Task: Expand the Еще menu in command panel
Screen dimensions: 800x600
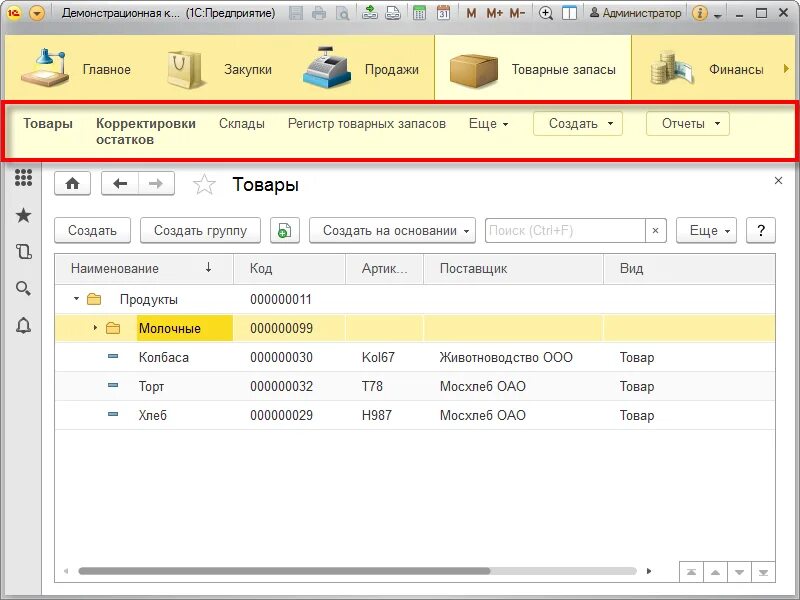Action: [x=488, y=123]
